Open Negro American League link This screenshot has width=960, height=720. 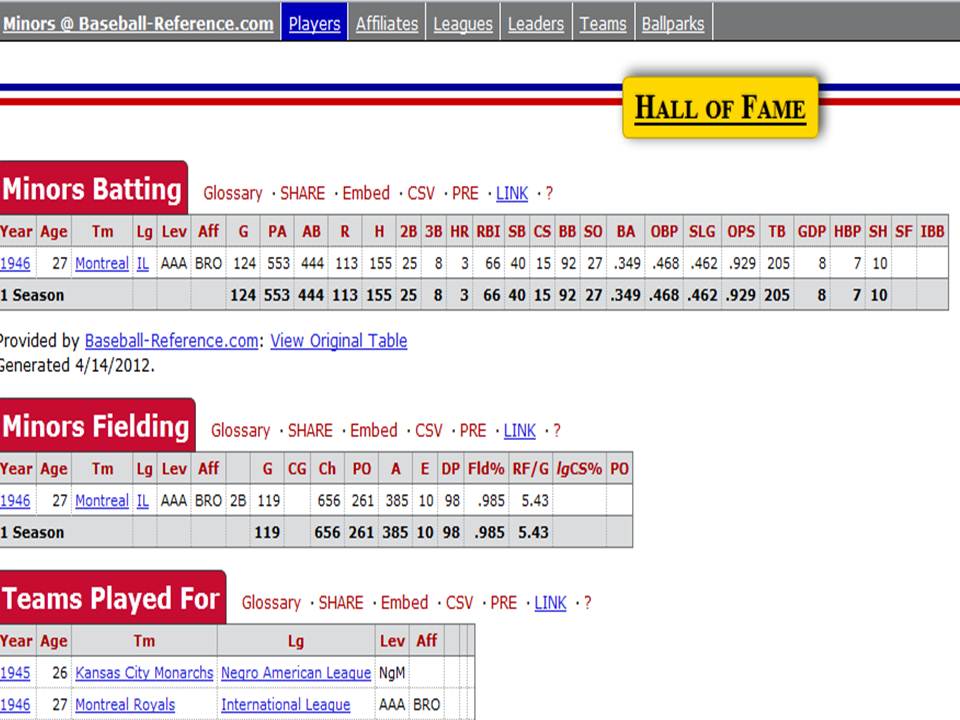pos(296,673)
